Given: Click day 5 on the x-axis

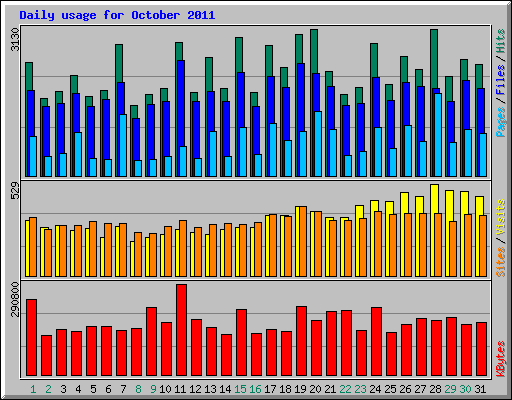Looking at the screenshot, I should point(93,389).
